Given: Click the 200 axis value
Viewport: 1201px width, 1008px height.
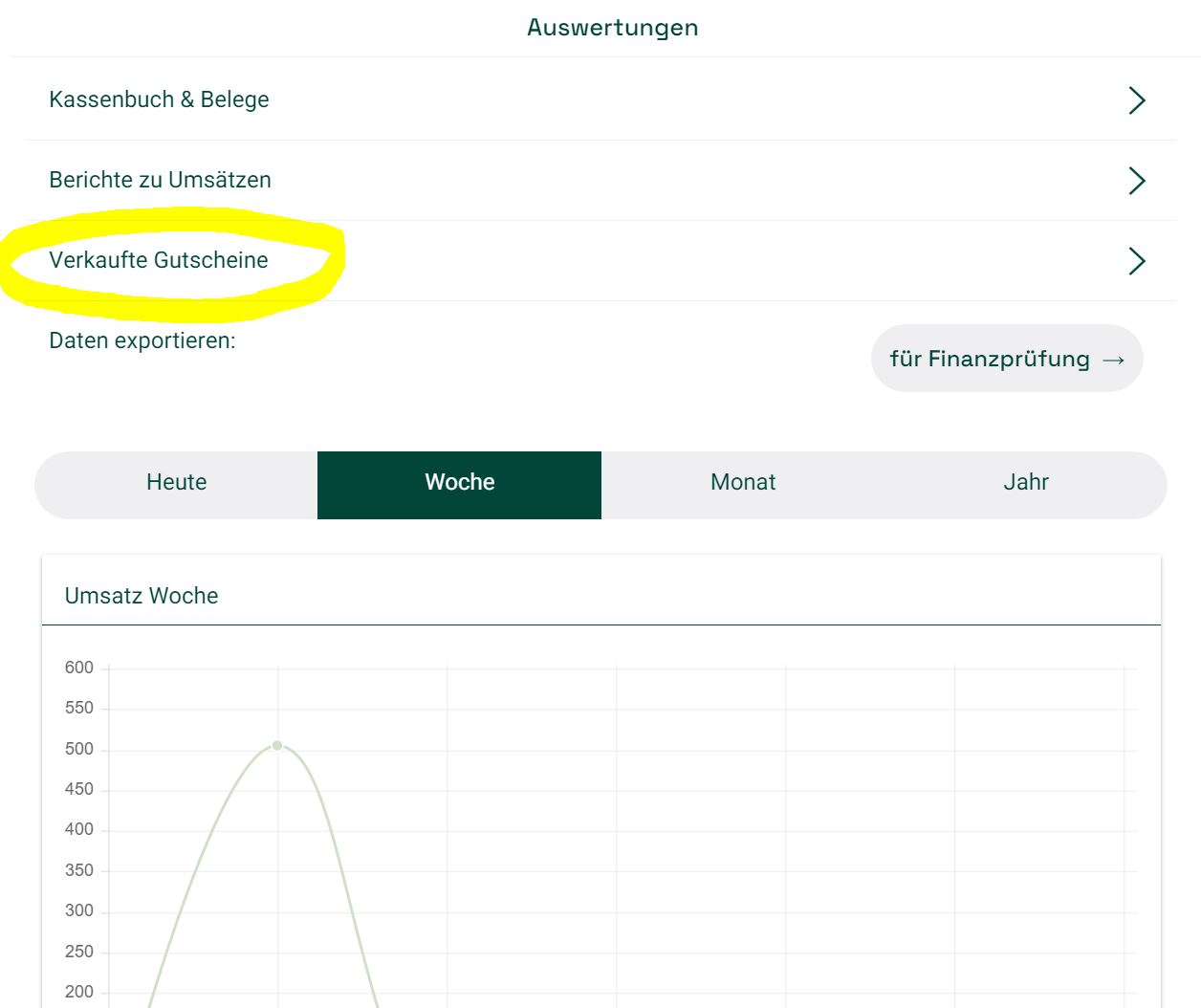Looking at the screenshot, I should click(x=79, y=992).
